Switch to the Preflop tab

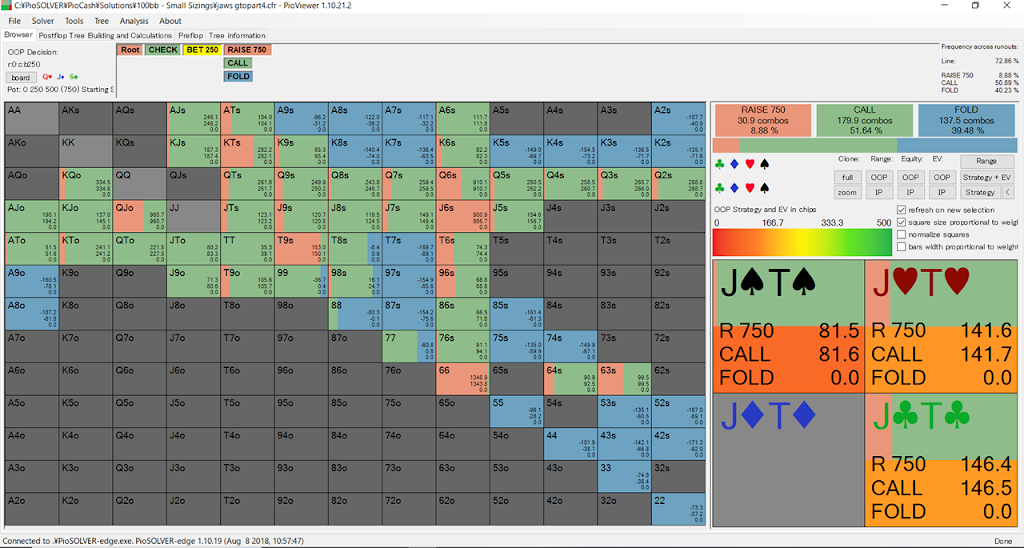(x=191, y=35)
